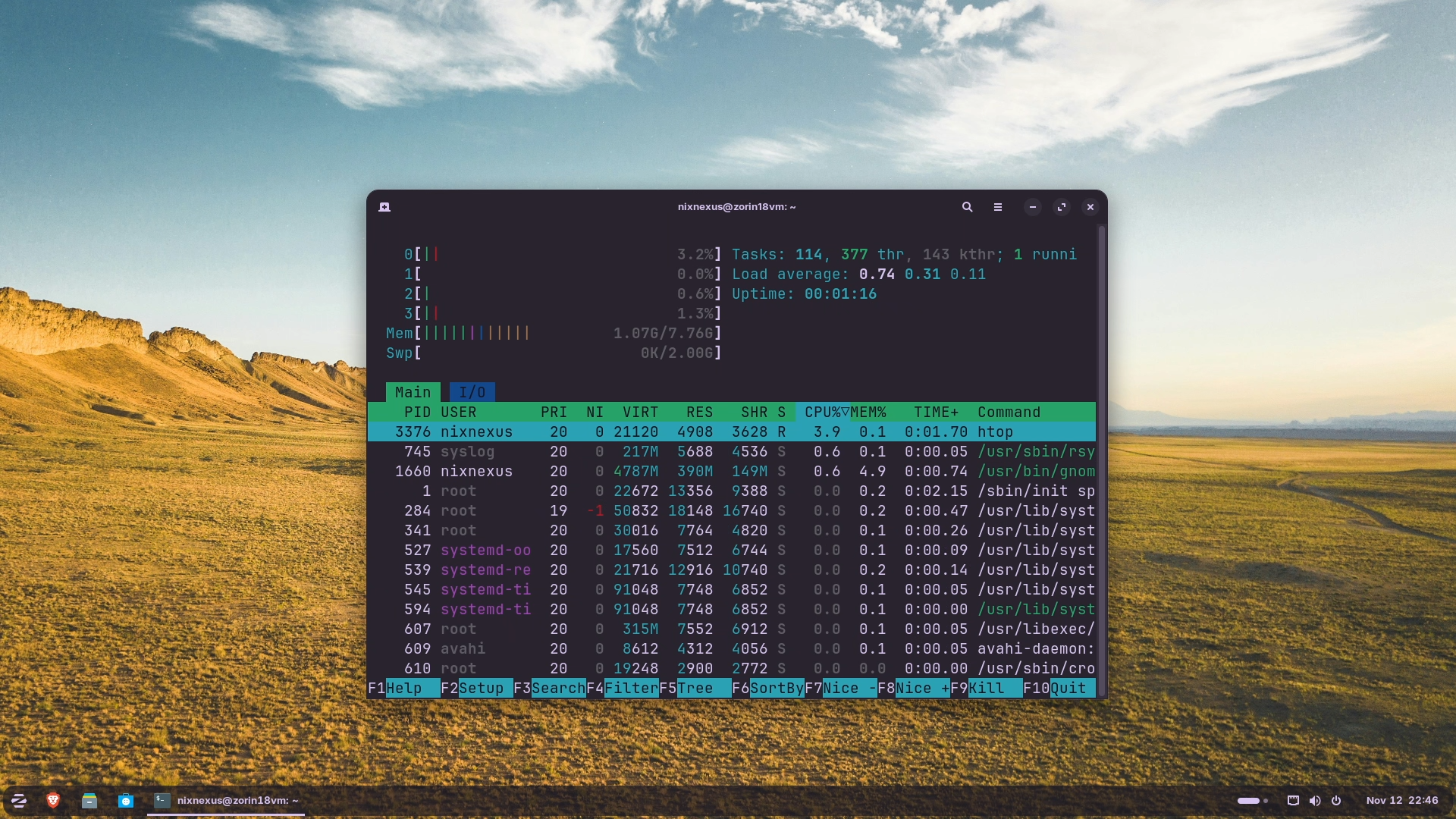Viewport: 1456px width, 819px height.
Task: Open a new terminal tab
Action: pos(384,206)
